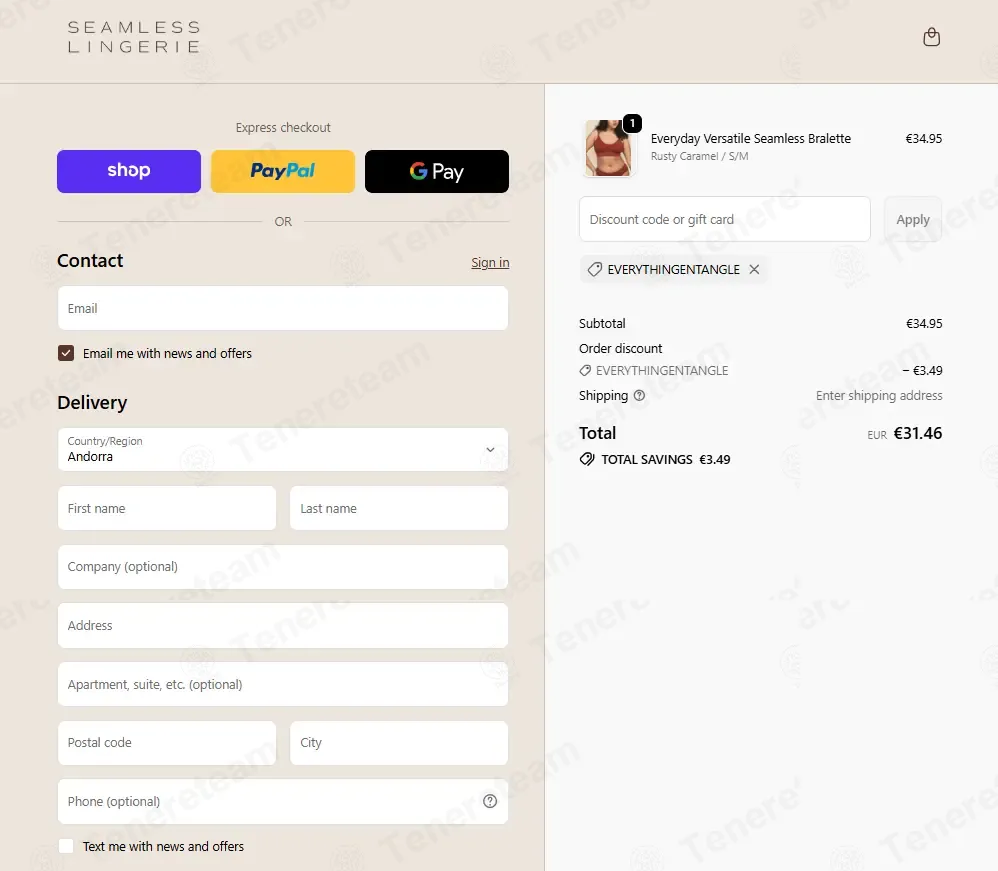This screenshot has height=871, width=998.
Task: Click the phone field help icon
Action: click(x=489, y=801)
